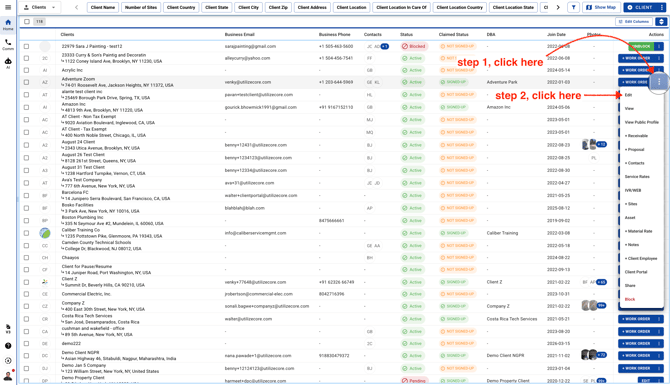The width and height of the screenshot is (670, 385).
Task: Select the Acrylic Inc row checkbox
Action: [26, 70]
